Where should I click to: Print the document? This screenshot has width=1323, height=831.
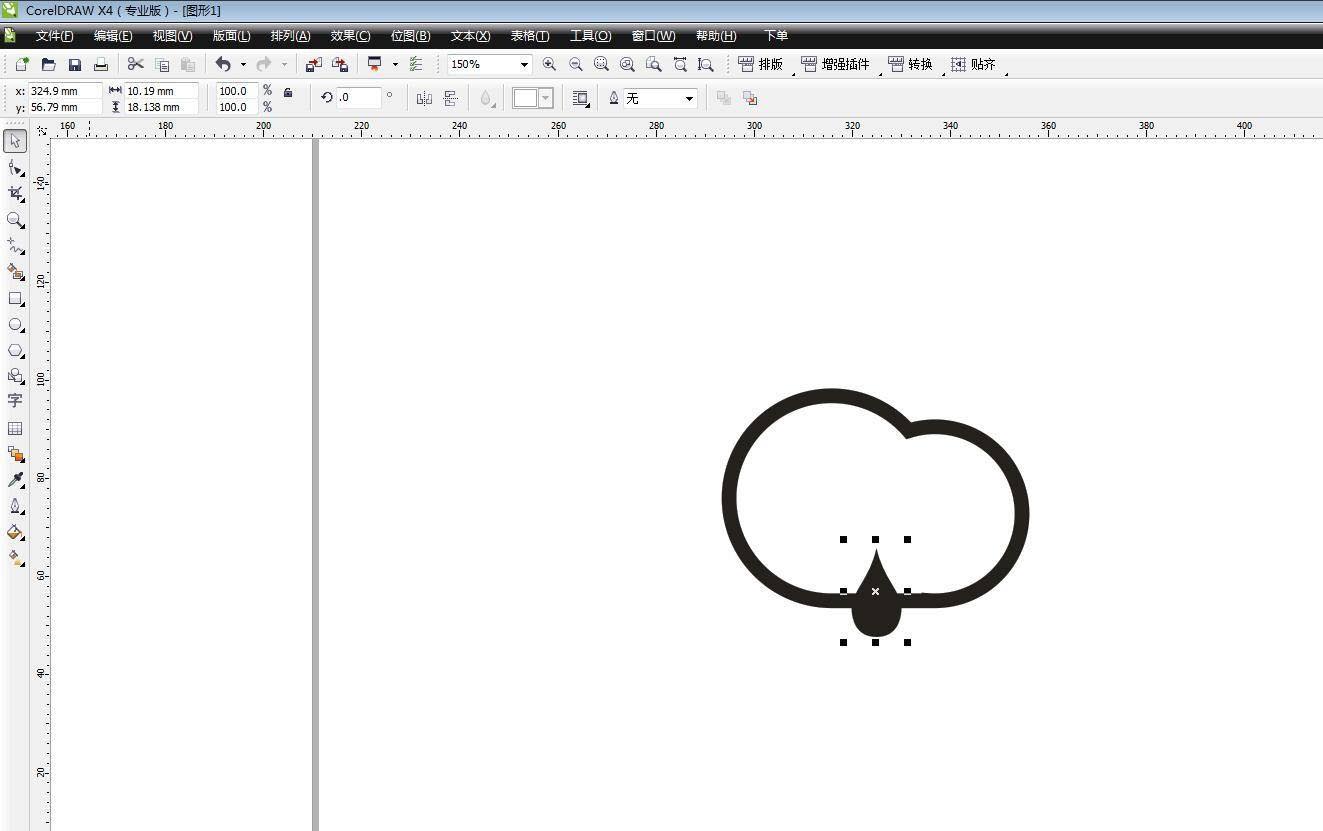(100, 64)
